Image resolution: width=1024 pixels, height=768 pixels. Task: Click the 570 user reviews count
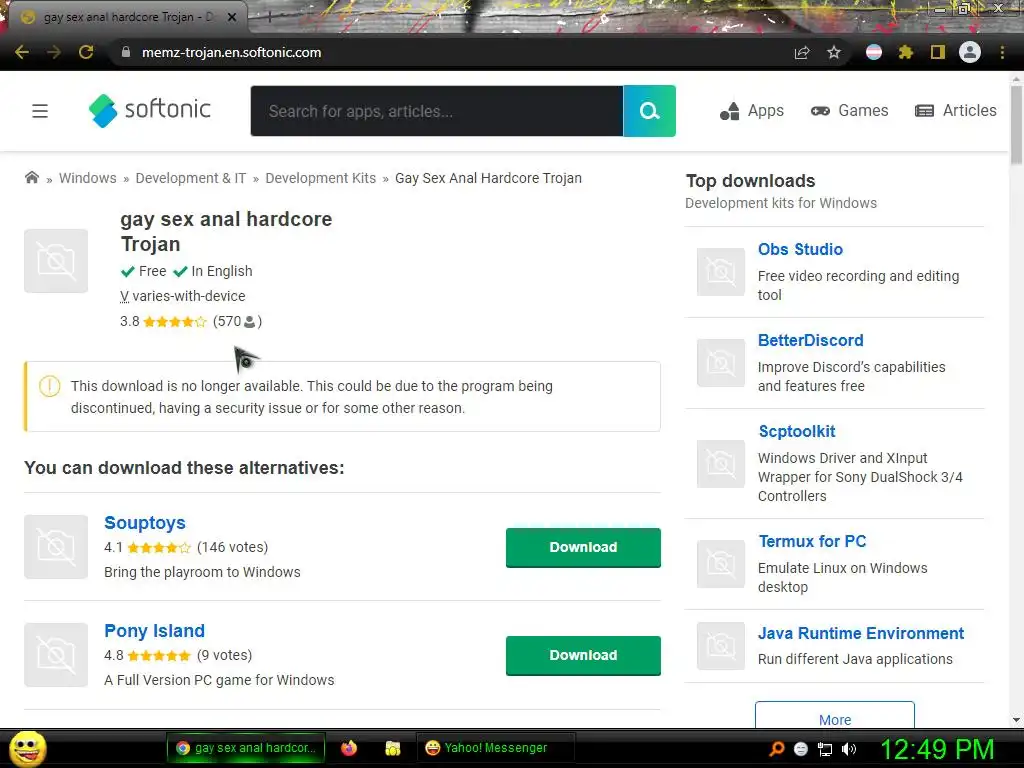(237, 321)
